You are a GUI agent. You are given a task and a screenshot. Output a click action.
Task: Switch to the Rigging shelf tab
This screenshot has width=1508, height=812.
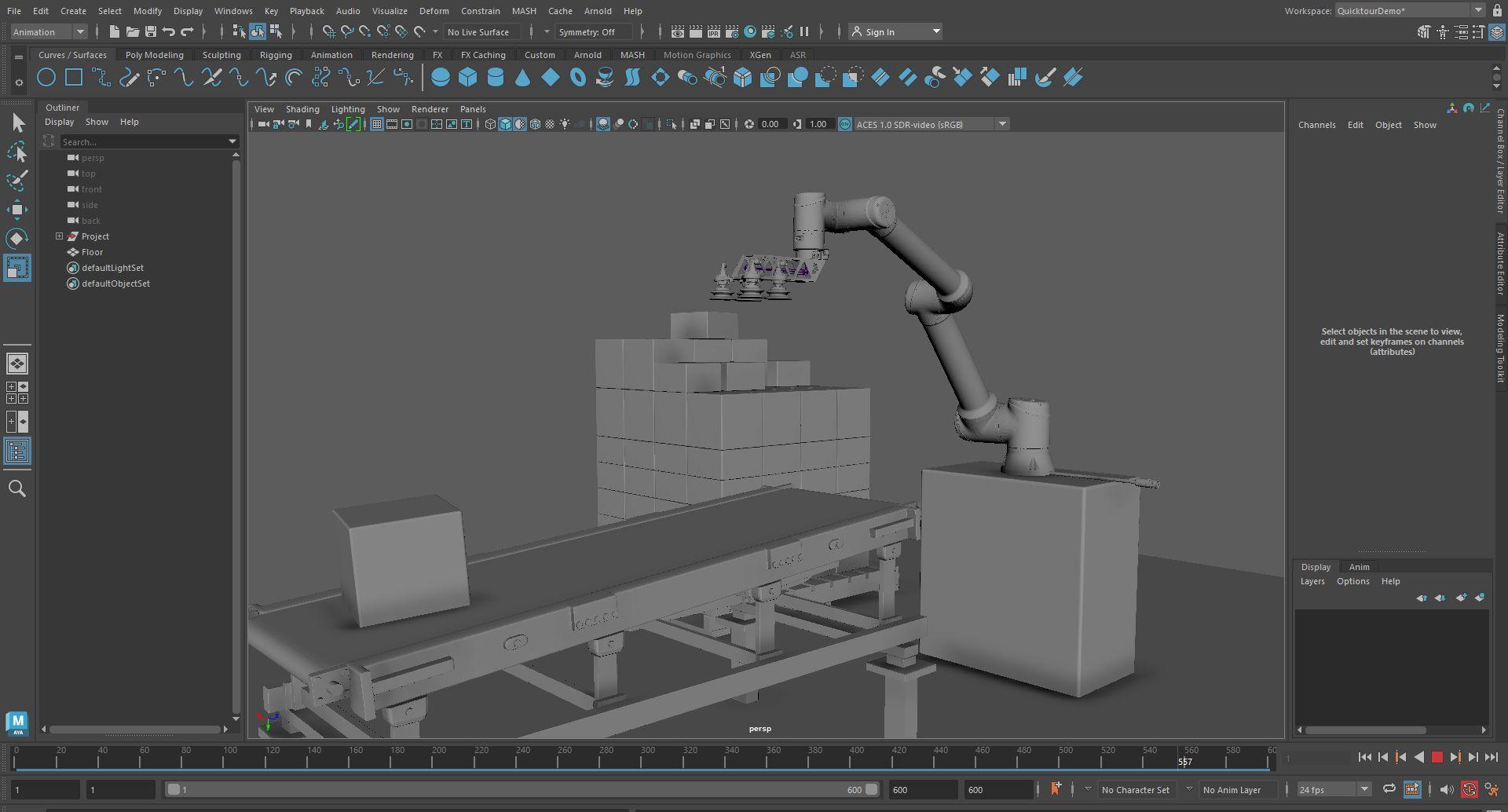coord(275,55)
